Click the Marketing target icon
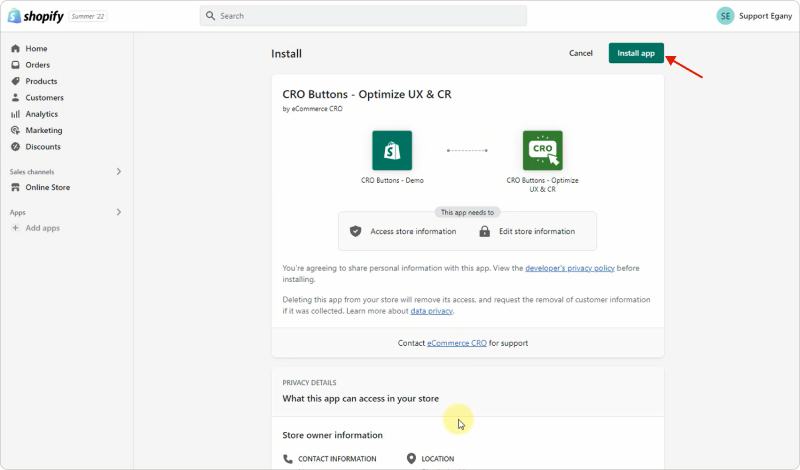800x470 pixels. 15,130
